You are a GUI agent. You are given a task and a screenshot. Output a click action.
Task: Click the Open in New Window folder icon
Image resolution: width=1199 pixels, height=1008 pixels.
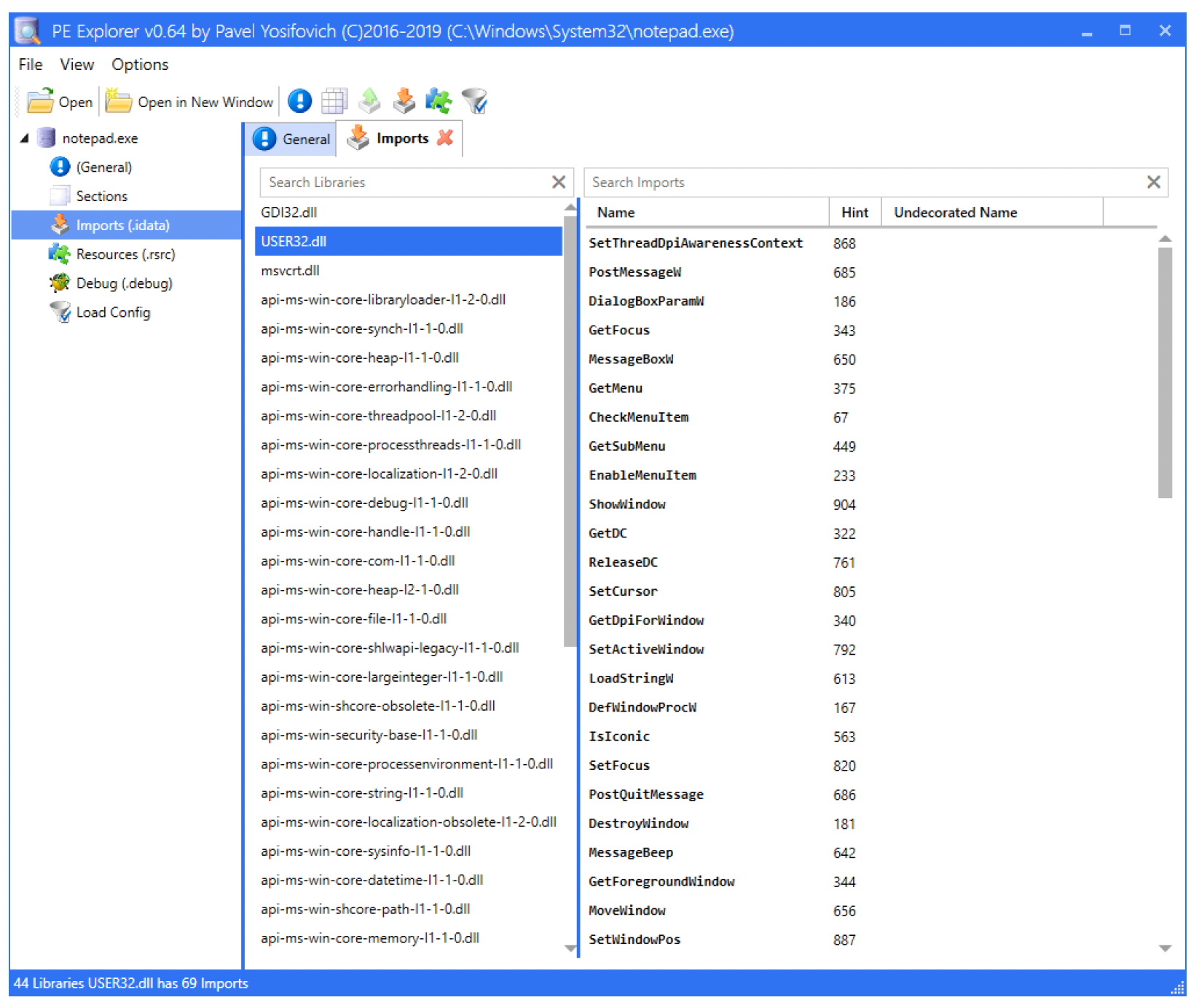118,101
